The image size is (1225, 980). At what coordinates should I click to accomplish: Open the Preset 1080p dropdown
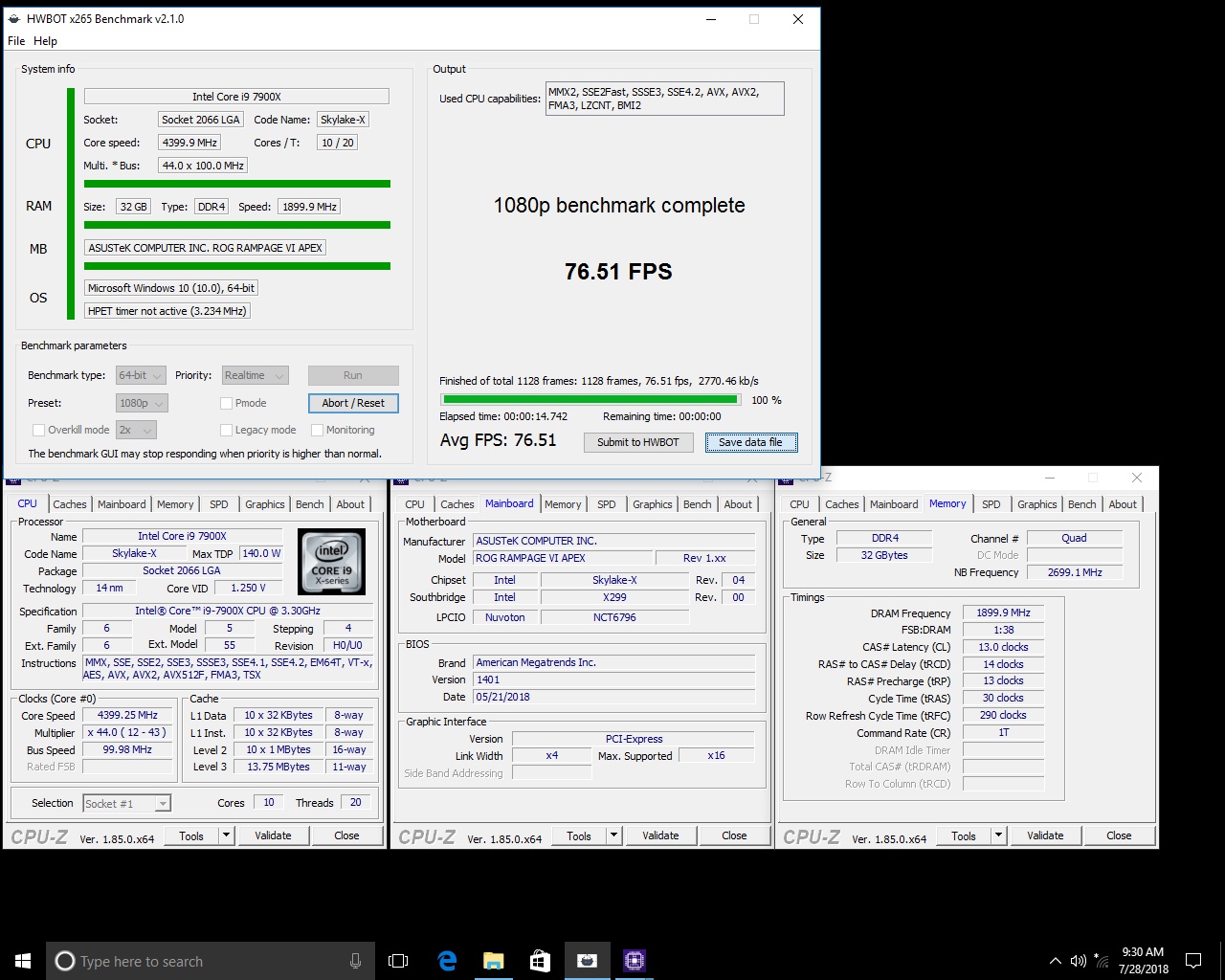click(x=143, y=403)
